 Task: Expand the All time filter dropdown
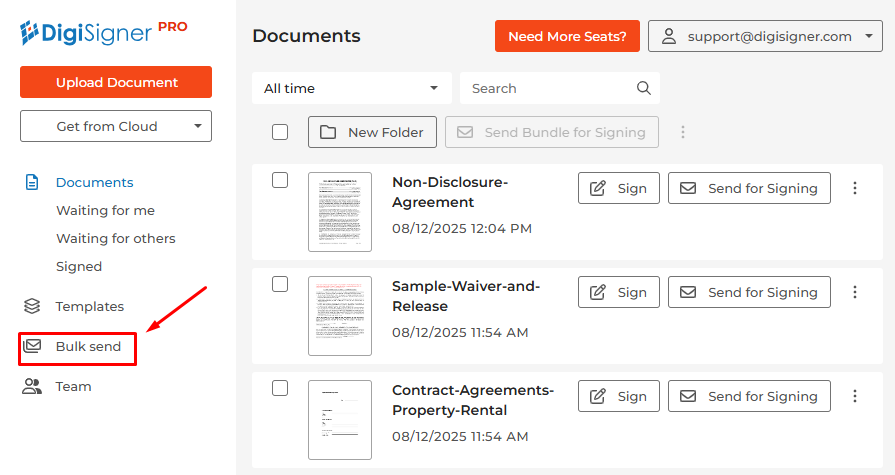click(x=352, y=88)
